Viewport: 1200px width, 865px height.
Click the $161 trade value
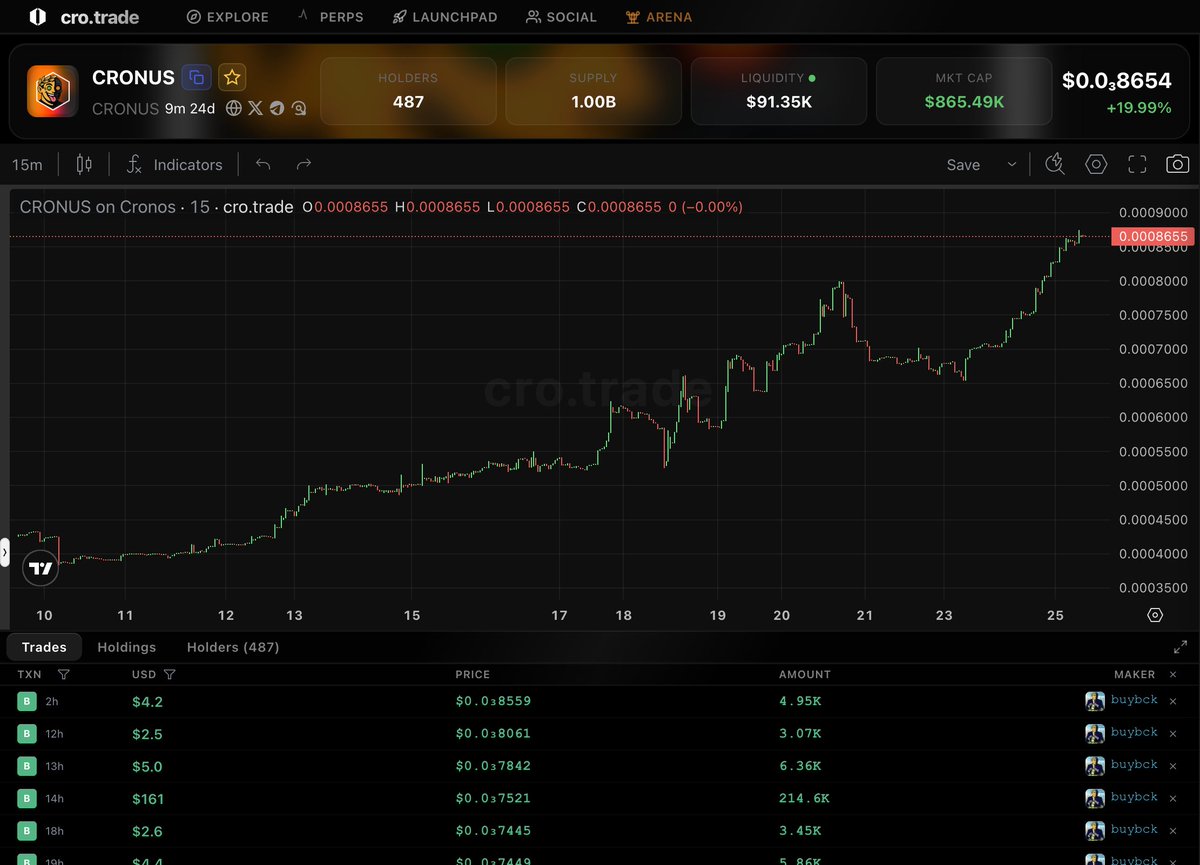click(148, 799)
